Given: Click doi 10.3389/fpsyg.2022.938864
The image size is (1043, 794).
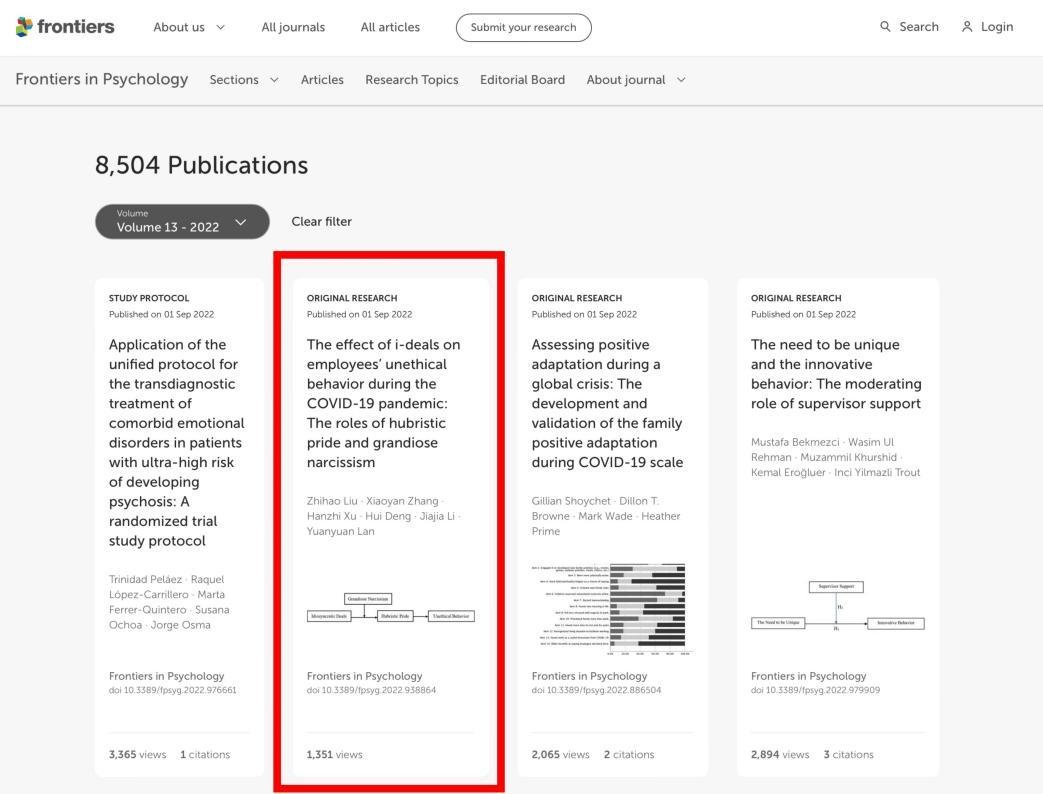Looking at the screenshot, I should click(x=371, y=690).
